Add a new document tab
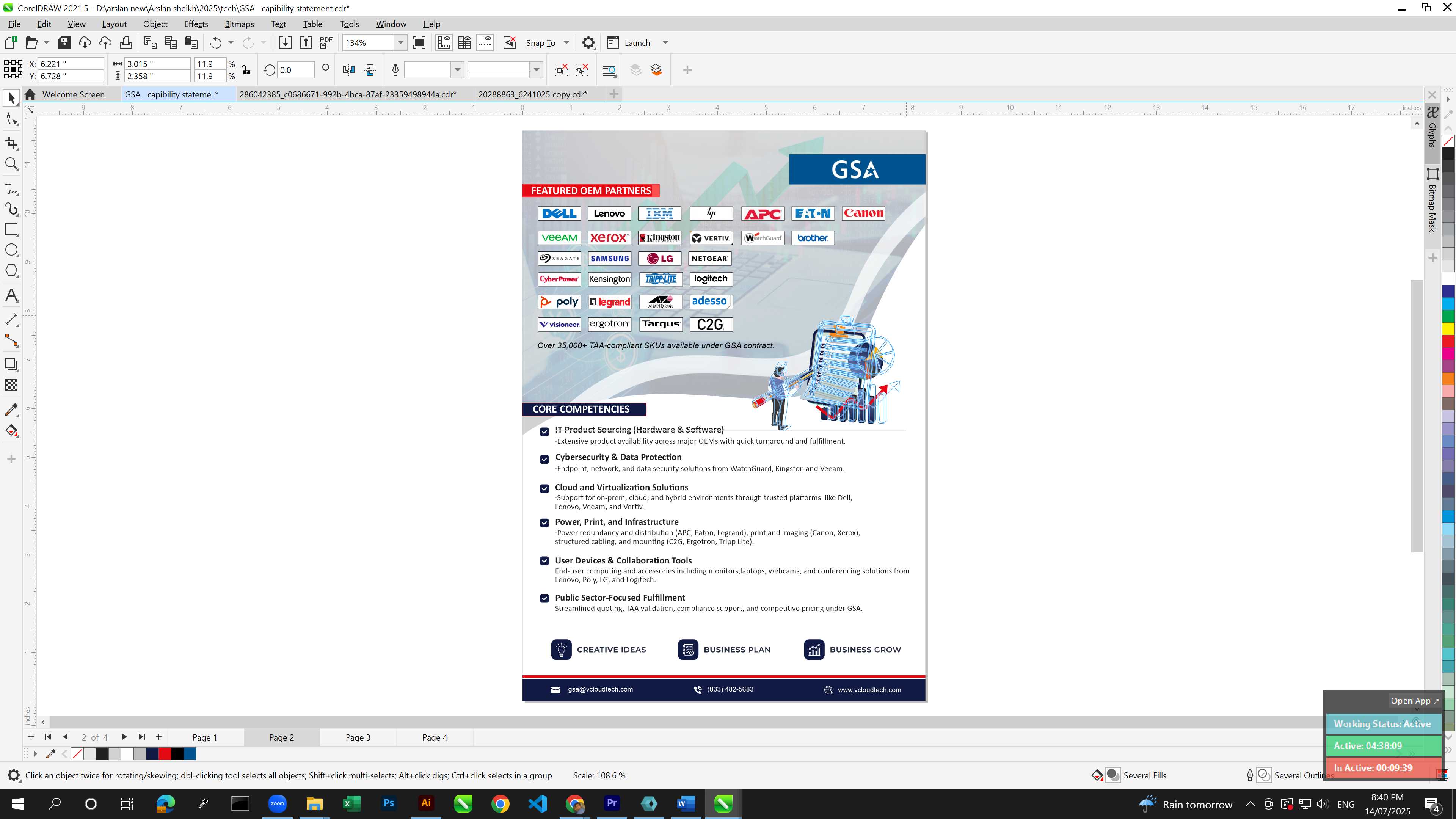Screen dimensions: 1456x819 pos(614,94)
